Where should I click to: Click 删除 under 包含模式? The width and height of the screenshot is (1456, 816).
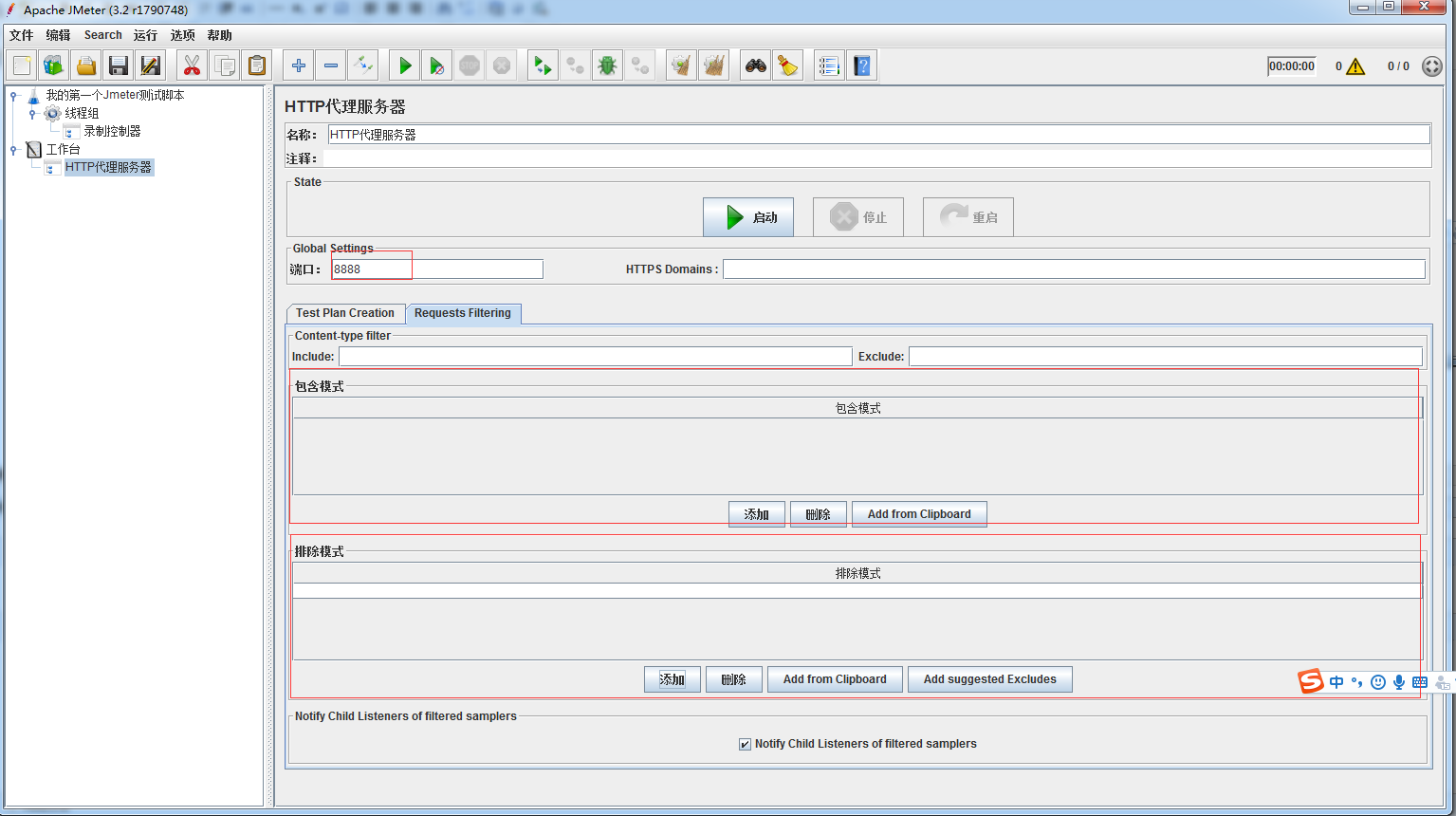pyautogui.click(x=819, y=514)
